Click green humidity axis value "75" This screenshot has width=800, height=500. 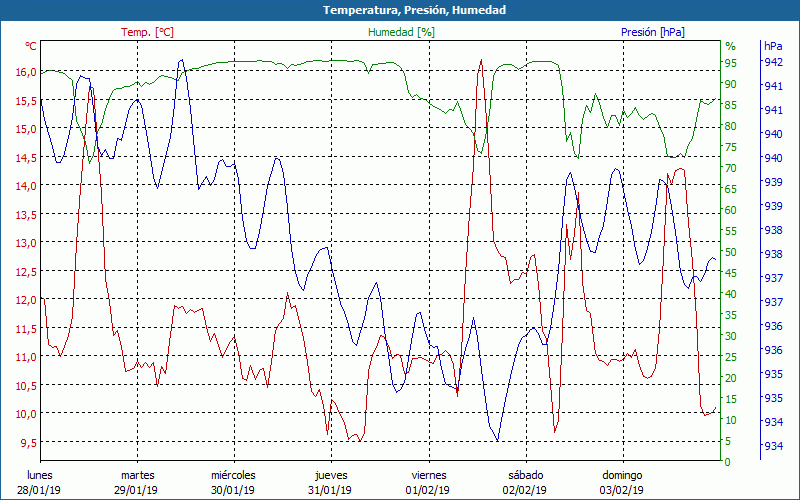coord(731,147)
